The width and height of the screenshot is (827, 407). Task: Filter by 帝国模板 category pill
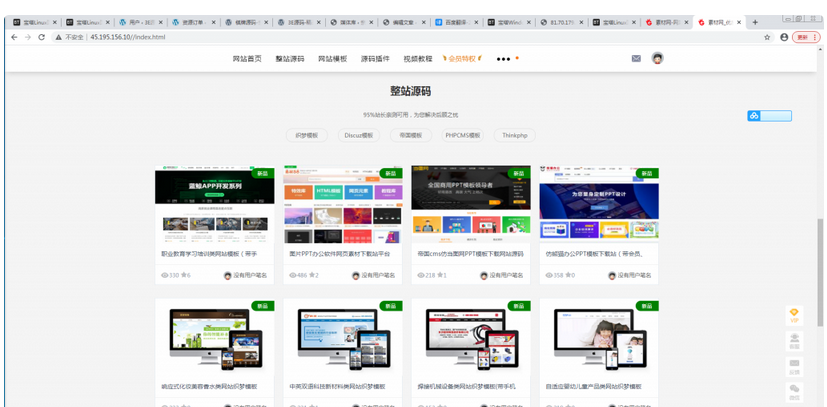(x=411, y=135)
